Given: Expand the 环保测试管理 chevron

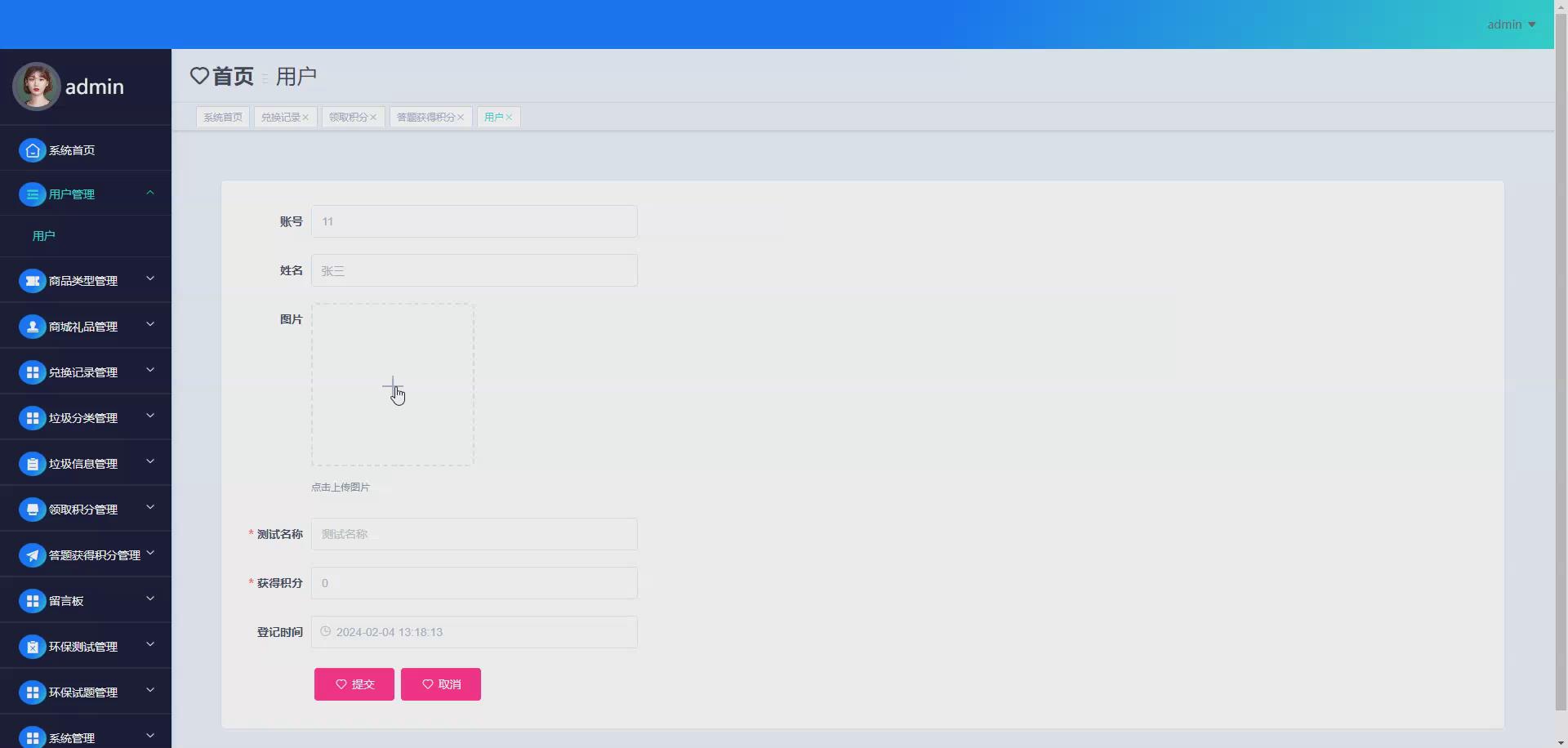Looking at the screenshot, I should pos(150,645).
